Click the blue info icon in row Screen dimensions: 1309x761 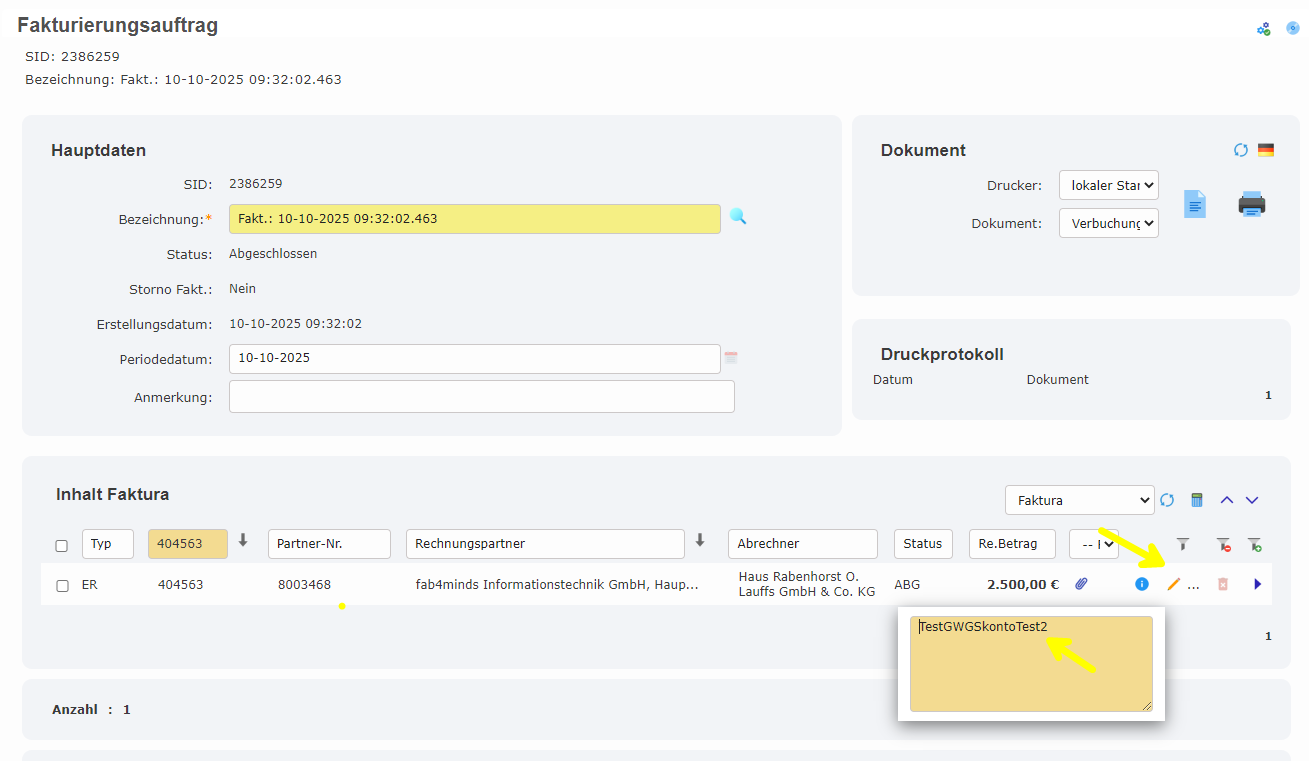click(1142, 584)
